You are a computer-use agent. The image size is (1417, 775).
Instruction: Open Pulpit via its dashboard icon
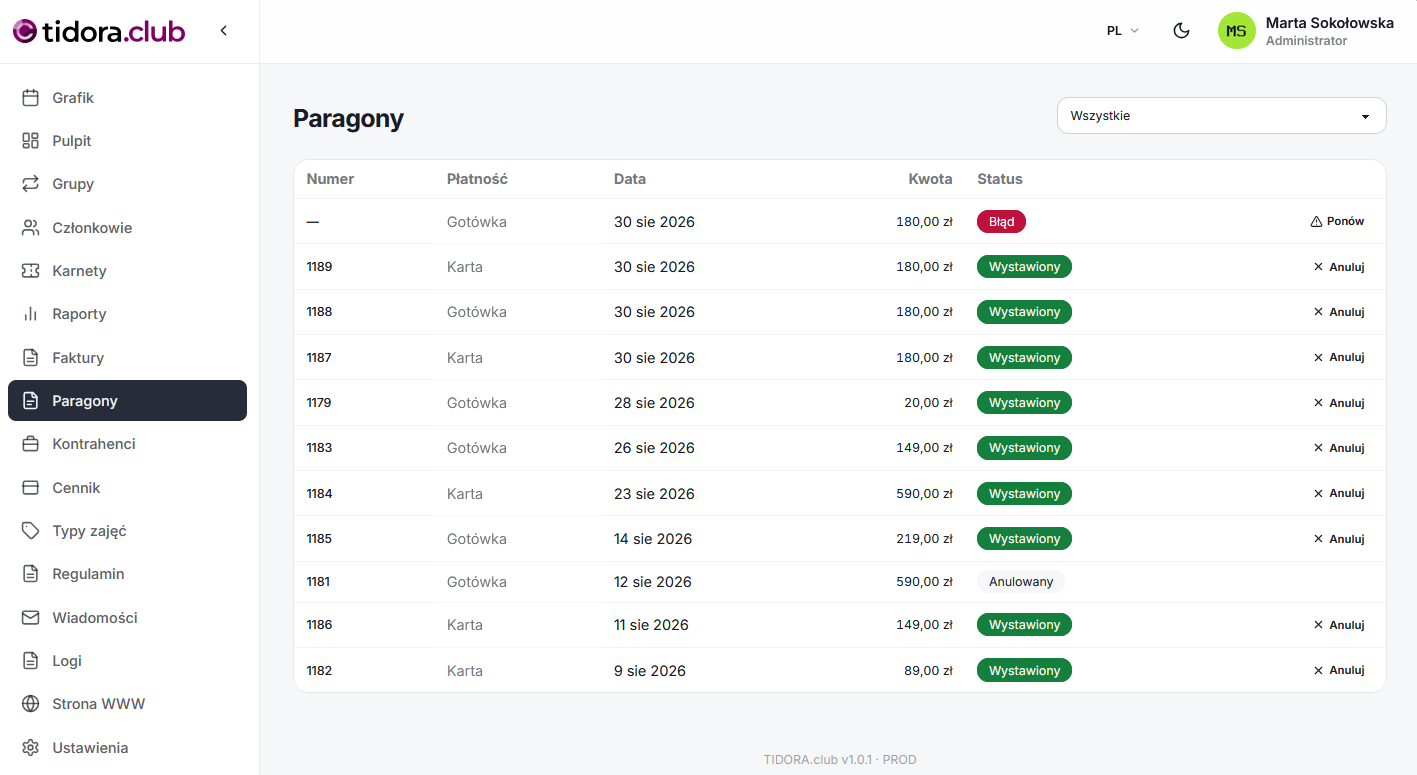point(31,141)
